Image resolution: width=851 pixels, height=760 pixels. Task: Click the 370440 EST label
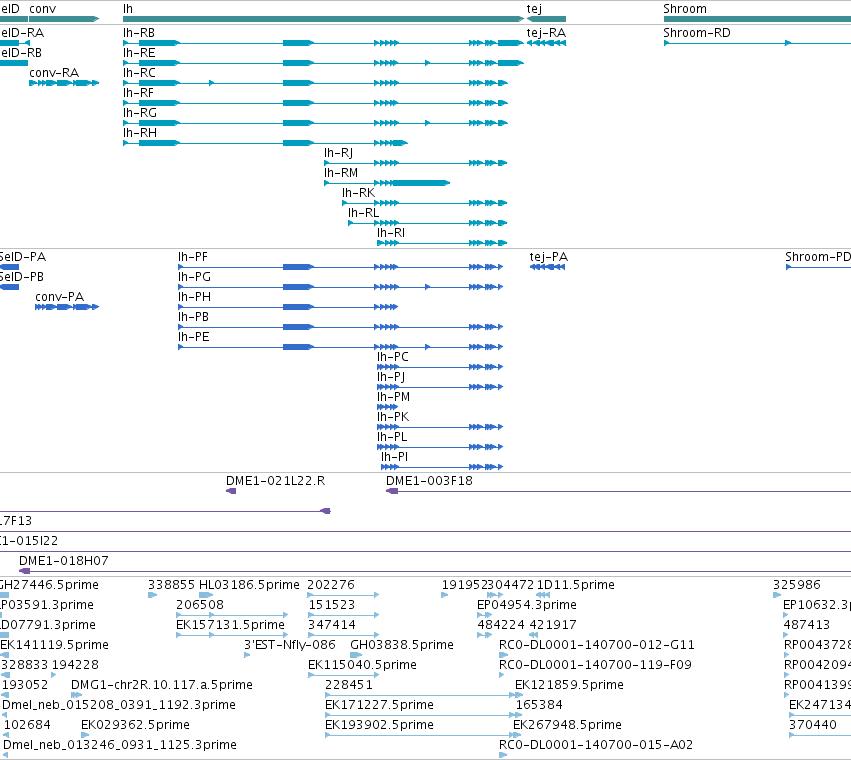(x=813, y=725)
